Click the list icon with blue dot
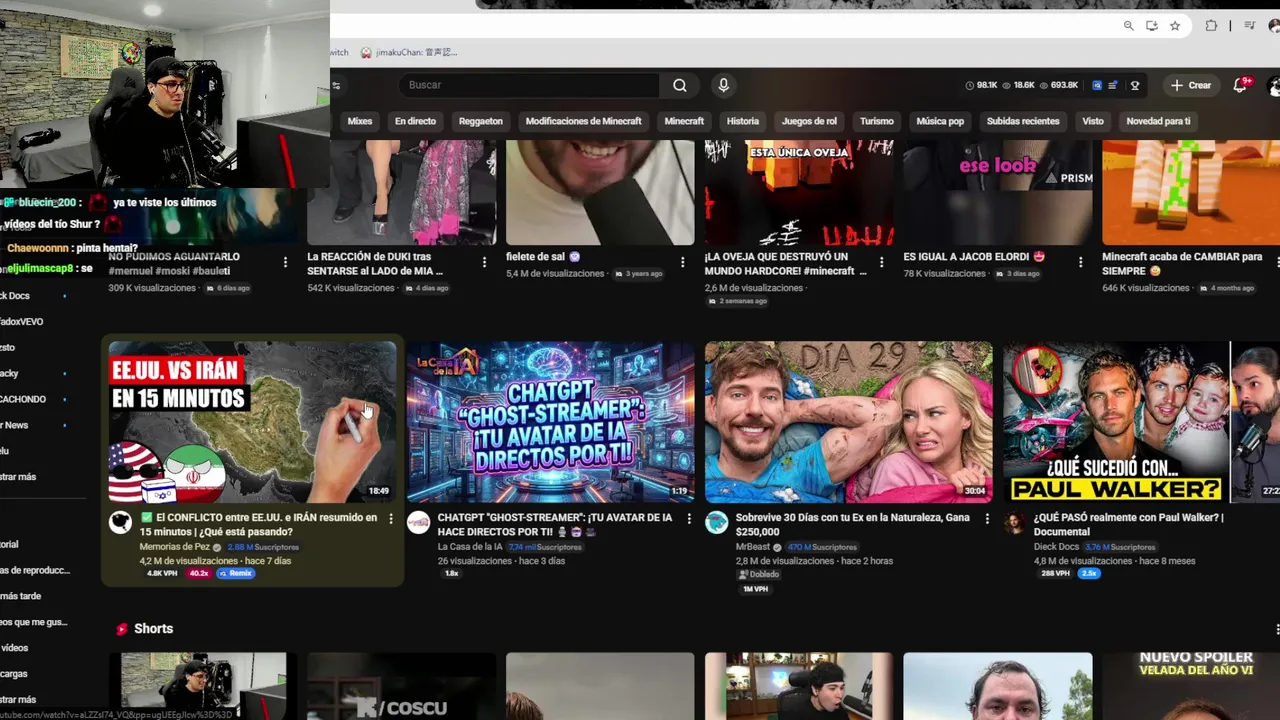 click(x=1113, y=85)
